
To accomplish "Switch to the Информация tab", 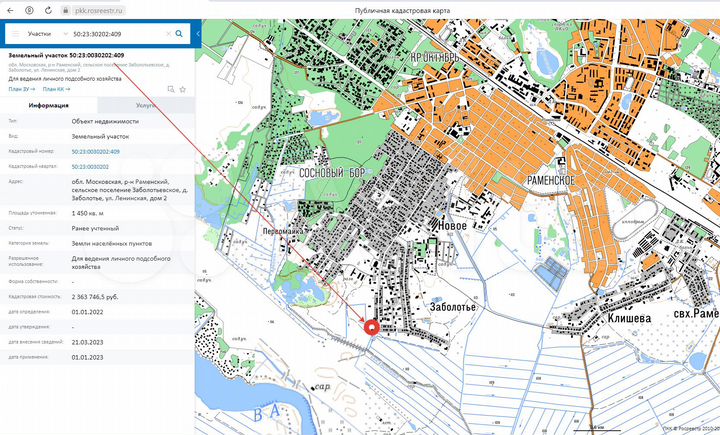I will tap(49, 105).
